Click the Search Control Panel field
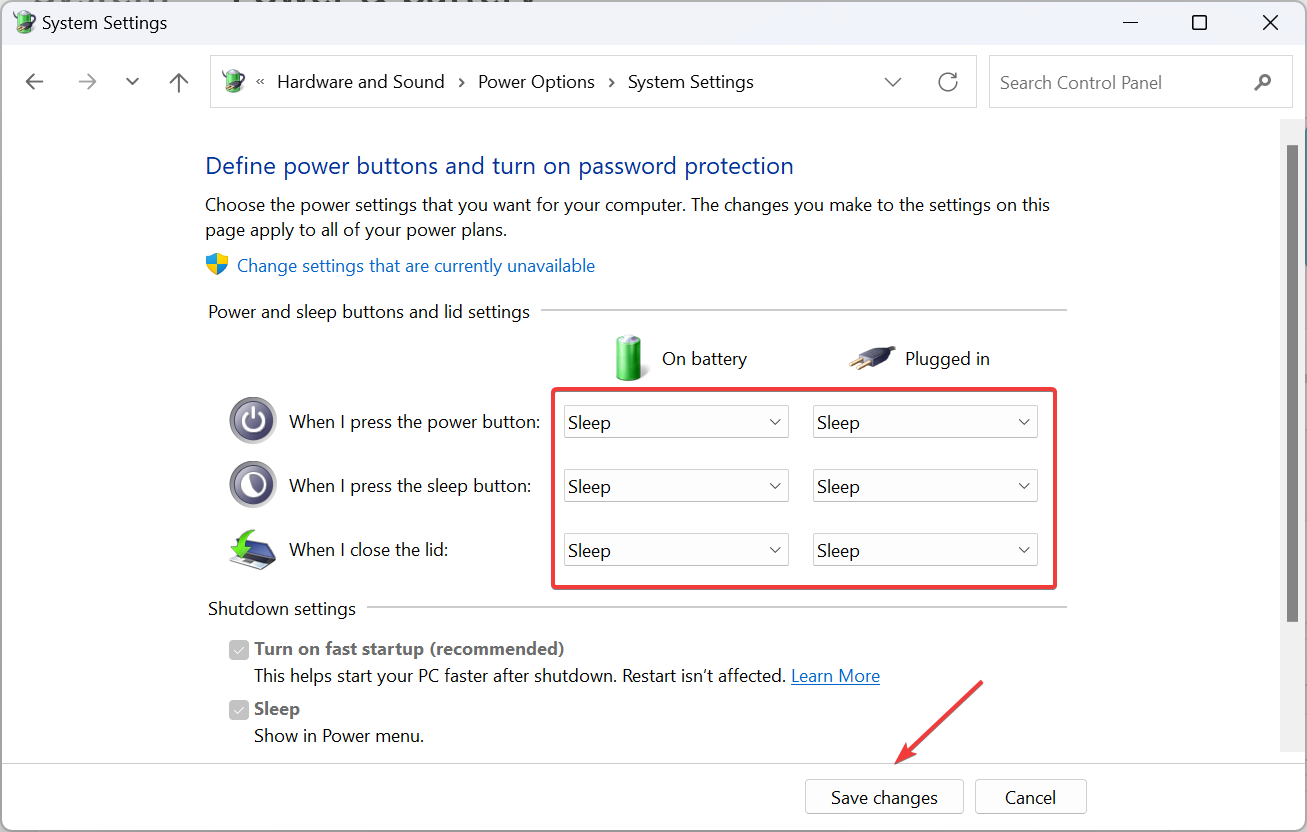Image resolution: width=1307 pixels, height=832 pixels. 1139,82
